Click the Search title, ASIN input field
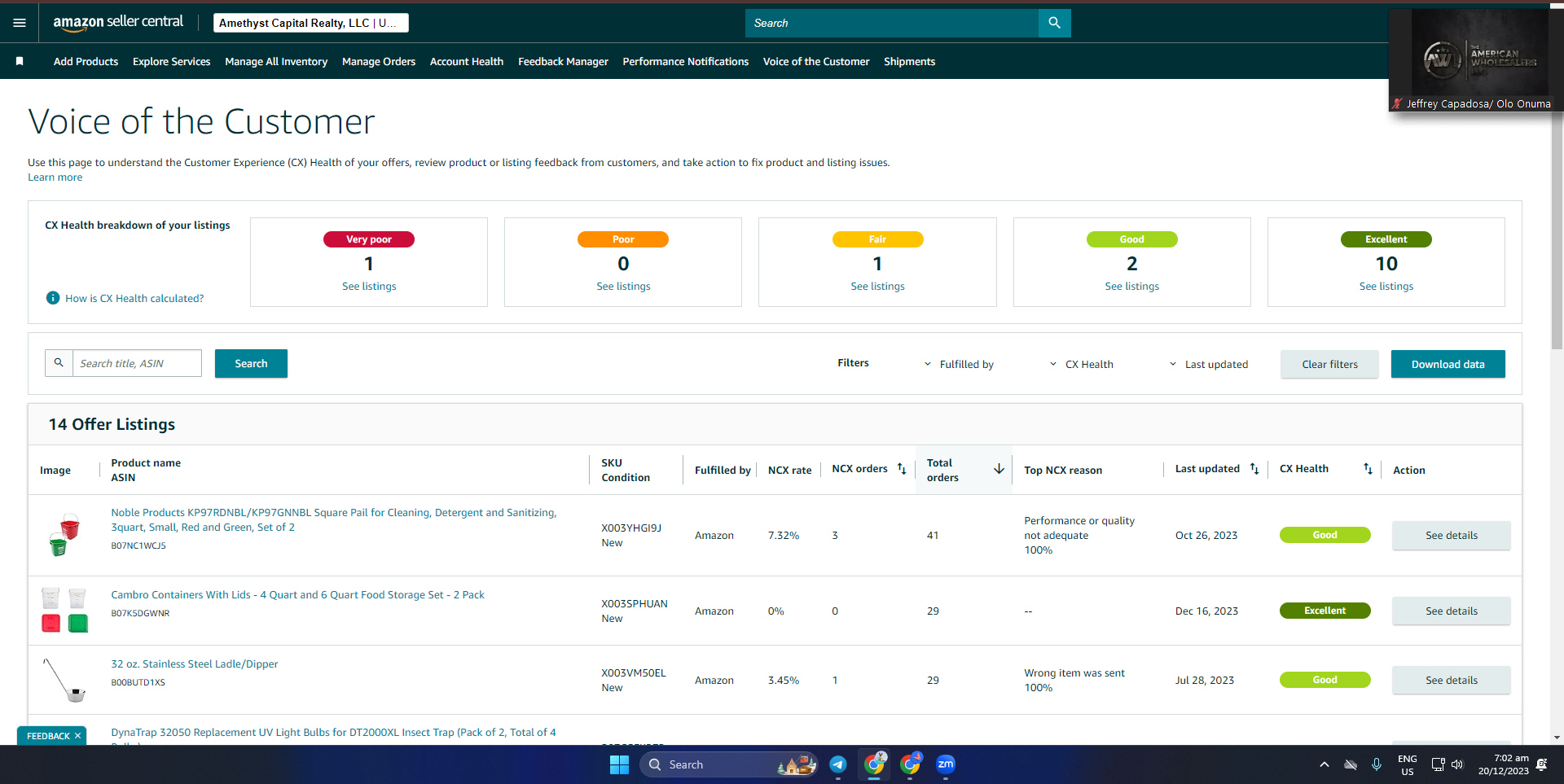This screenshot has height=784, width=1564. pos(137,363)
